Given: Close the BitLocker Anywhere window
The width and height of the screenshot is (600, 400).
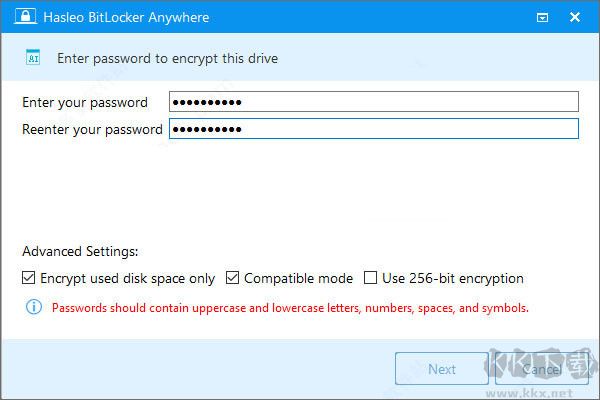Looking at the screenshot, I should click(x=575, y=17).
